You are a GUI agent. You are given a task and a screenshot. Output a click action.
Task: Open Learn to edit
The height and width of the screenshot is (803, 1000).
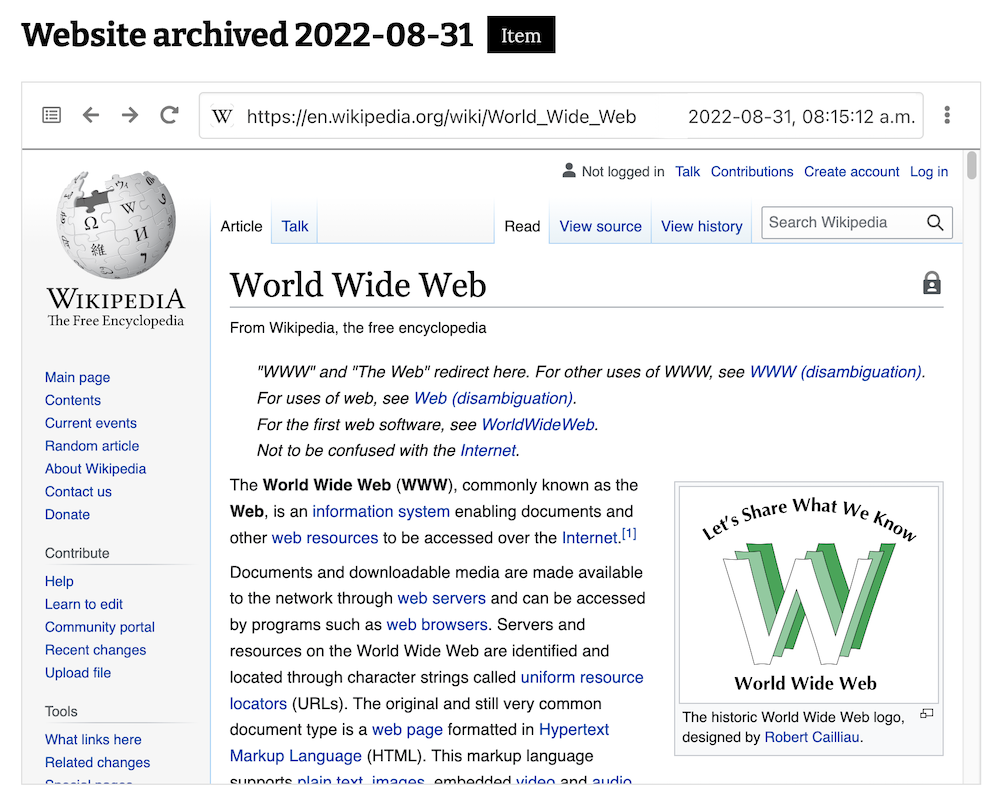click(84, 605)
